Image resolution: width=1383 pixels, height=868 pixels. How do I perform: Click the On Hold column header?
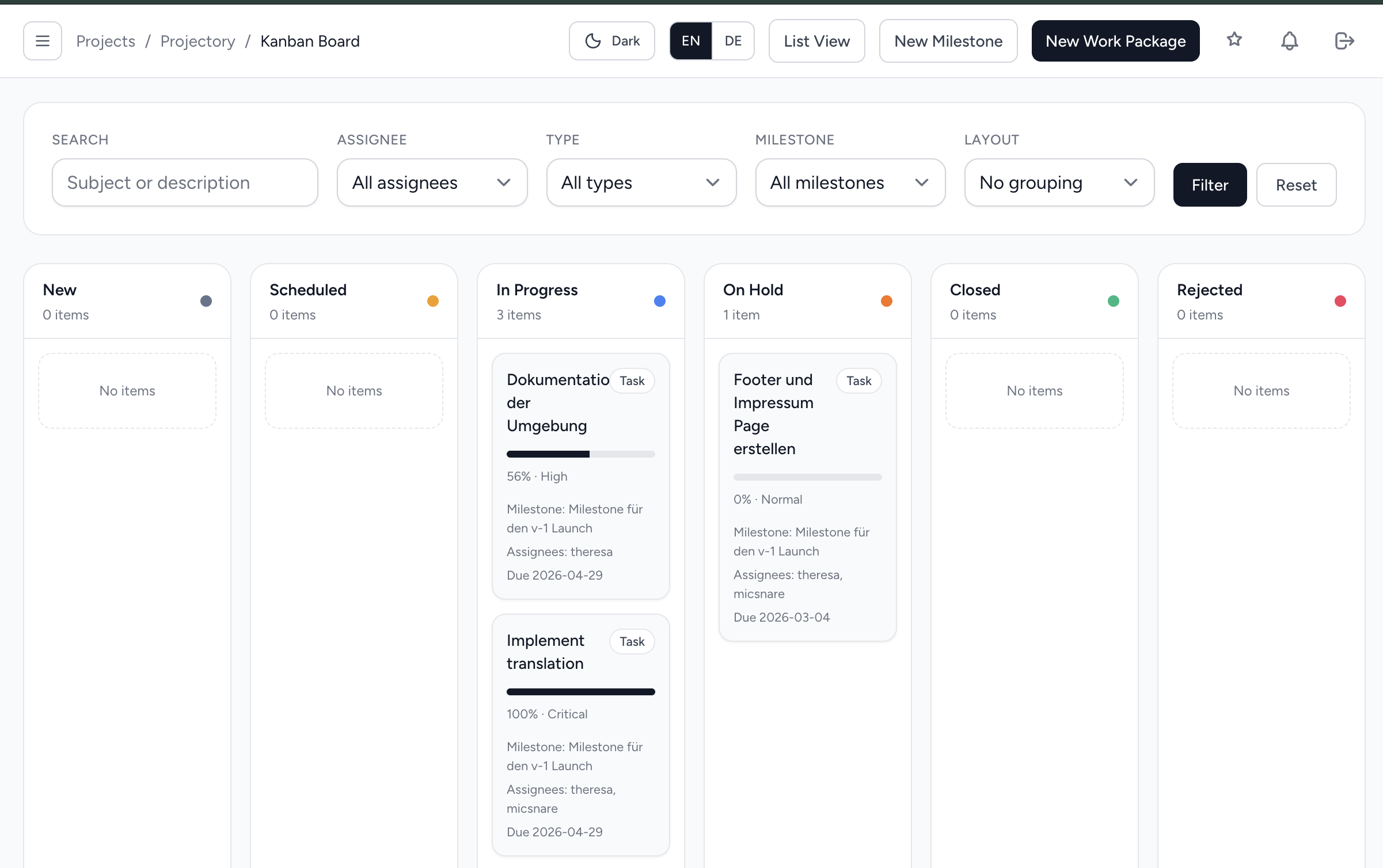[807, 301]
